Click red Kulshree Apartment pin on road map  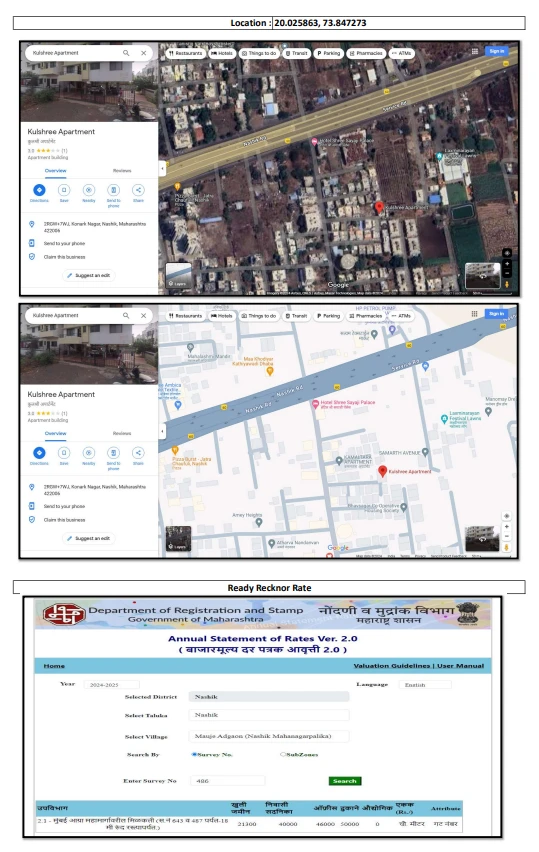coord(383,471)
